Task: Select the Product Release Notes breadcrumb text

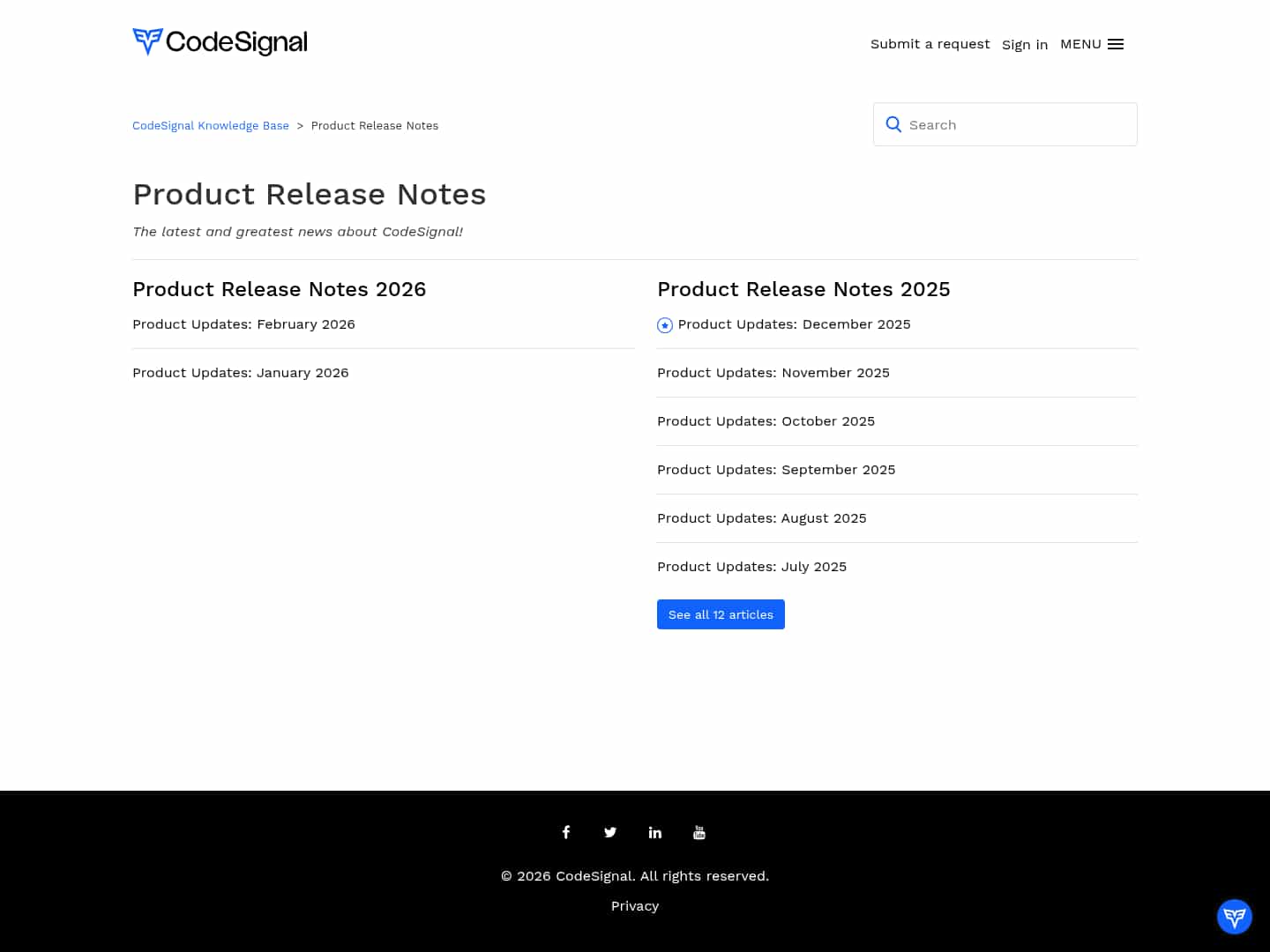Action: pyautogui.click(x=375, y=126)
